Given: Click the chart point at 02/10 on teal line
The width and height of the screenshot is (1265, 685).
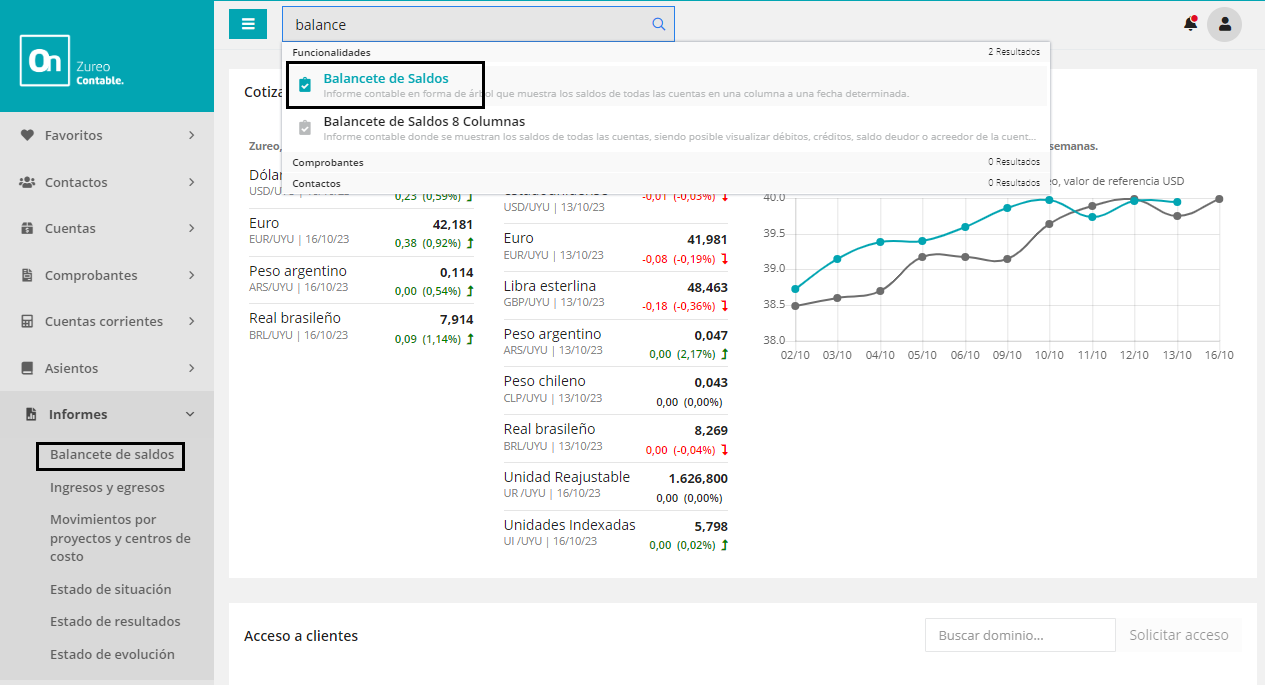Looking at the screenshot, I should coord(795,288).
